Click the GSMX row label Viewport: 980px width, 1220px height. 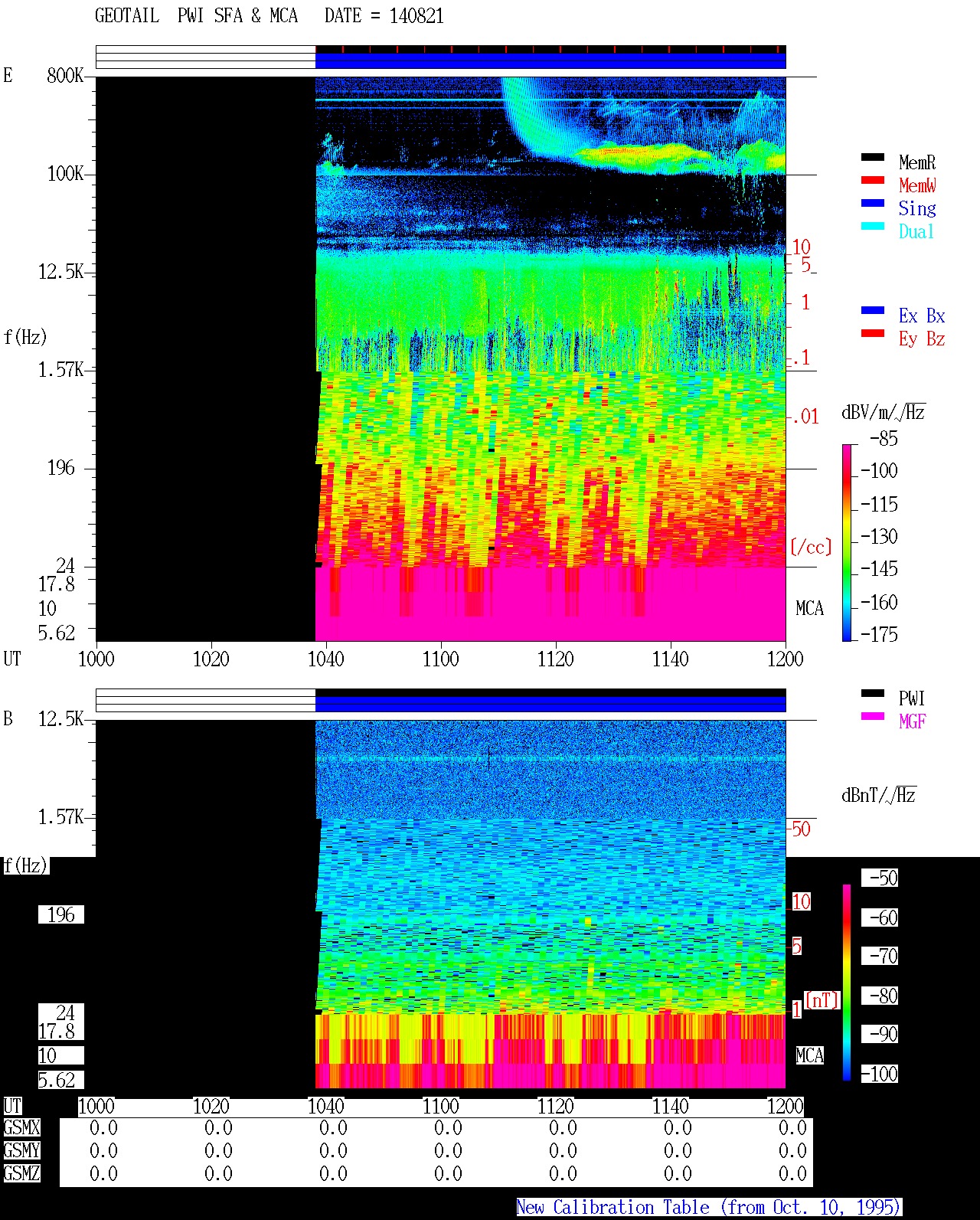click(21, 1127)
